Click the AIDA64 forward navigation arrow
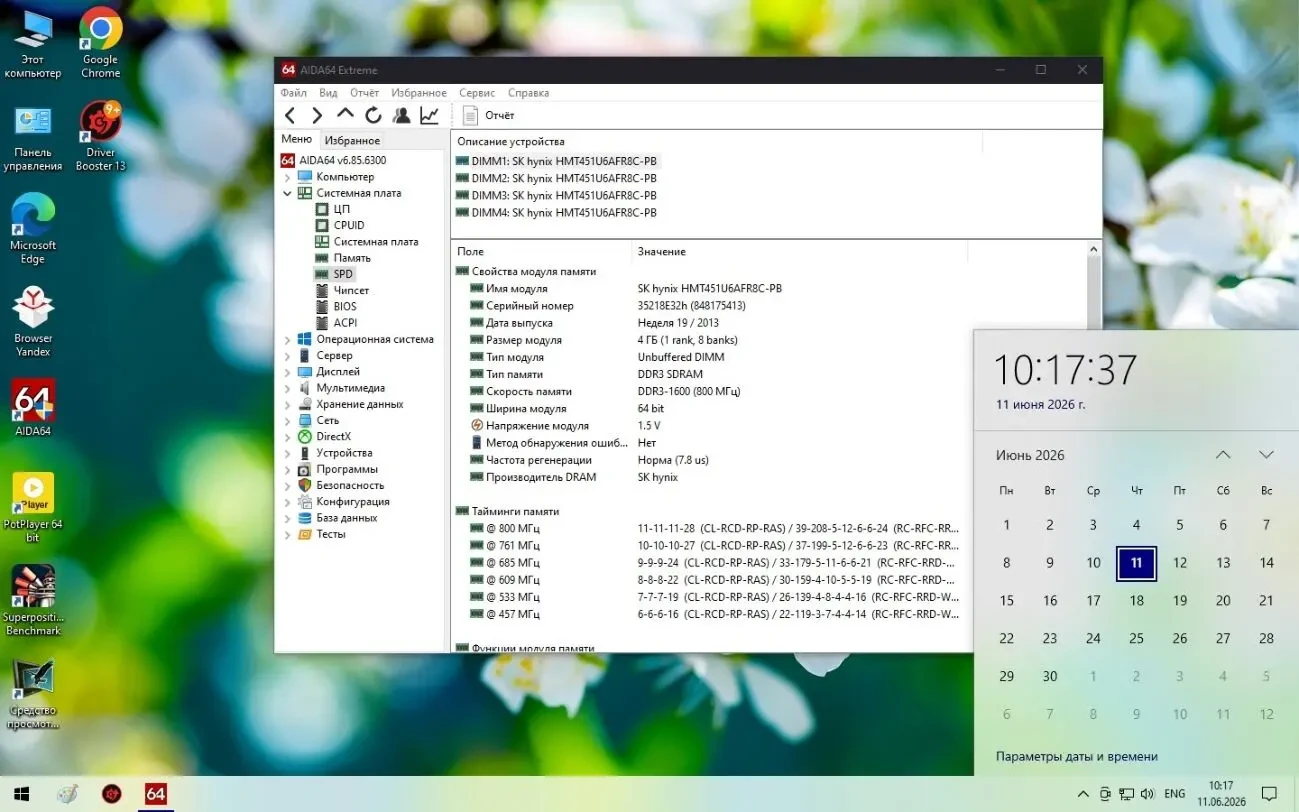Screen dimensions: 1299x812 [317, 115]
